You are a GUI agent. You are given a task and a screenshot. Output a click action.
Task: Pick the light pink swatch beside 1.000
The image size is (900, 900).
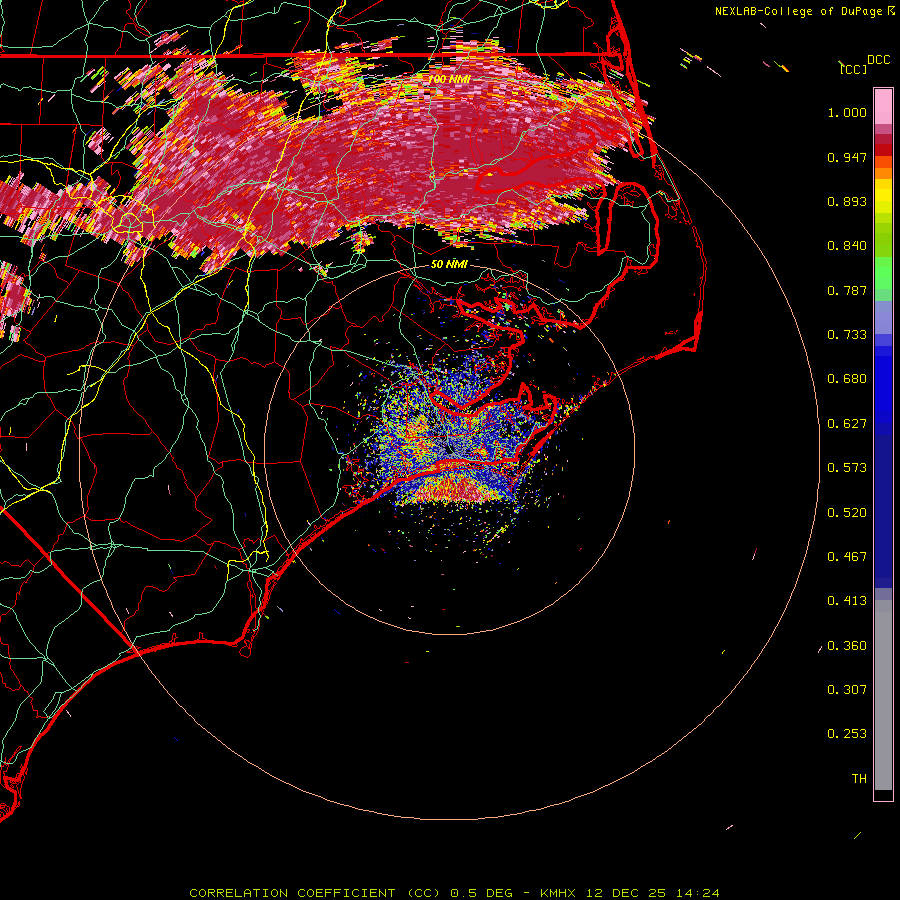coord(883,107)
